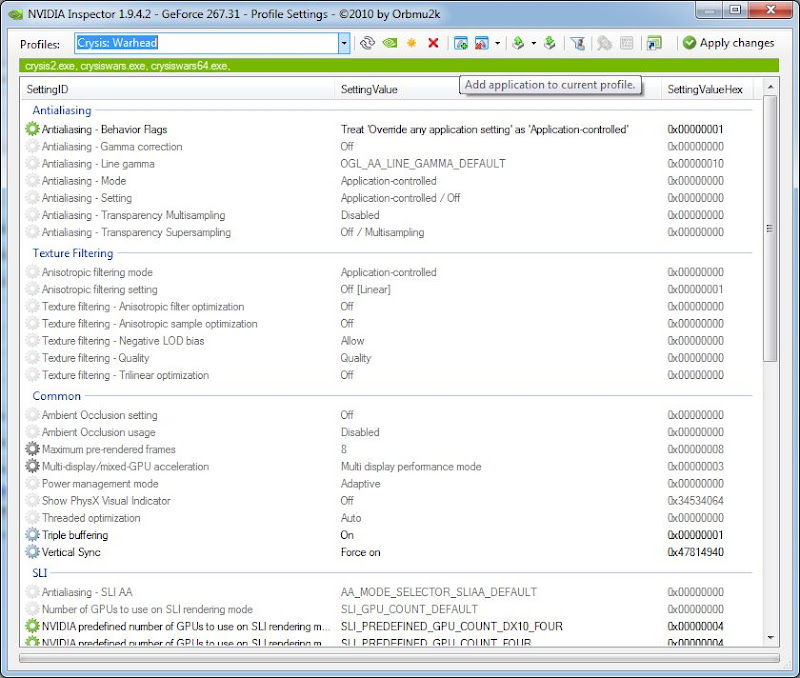Click gear icon beside Power management mode
This screenshot has height=678, width=800.
[x=32, y=484]
